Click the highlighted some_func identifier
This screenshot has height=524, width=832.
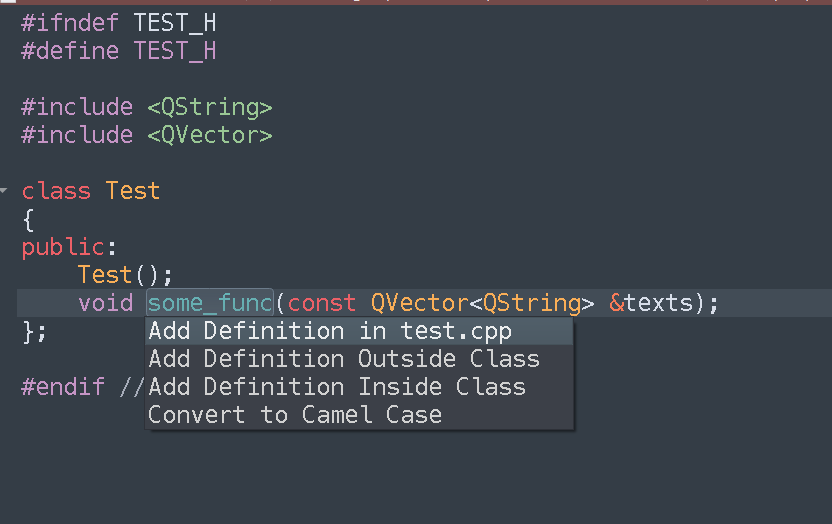[210, 303]
